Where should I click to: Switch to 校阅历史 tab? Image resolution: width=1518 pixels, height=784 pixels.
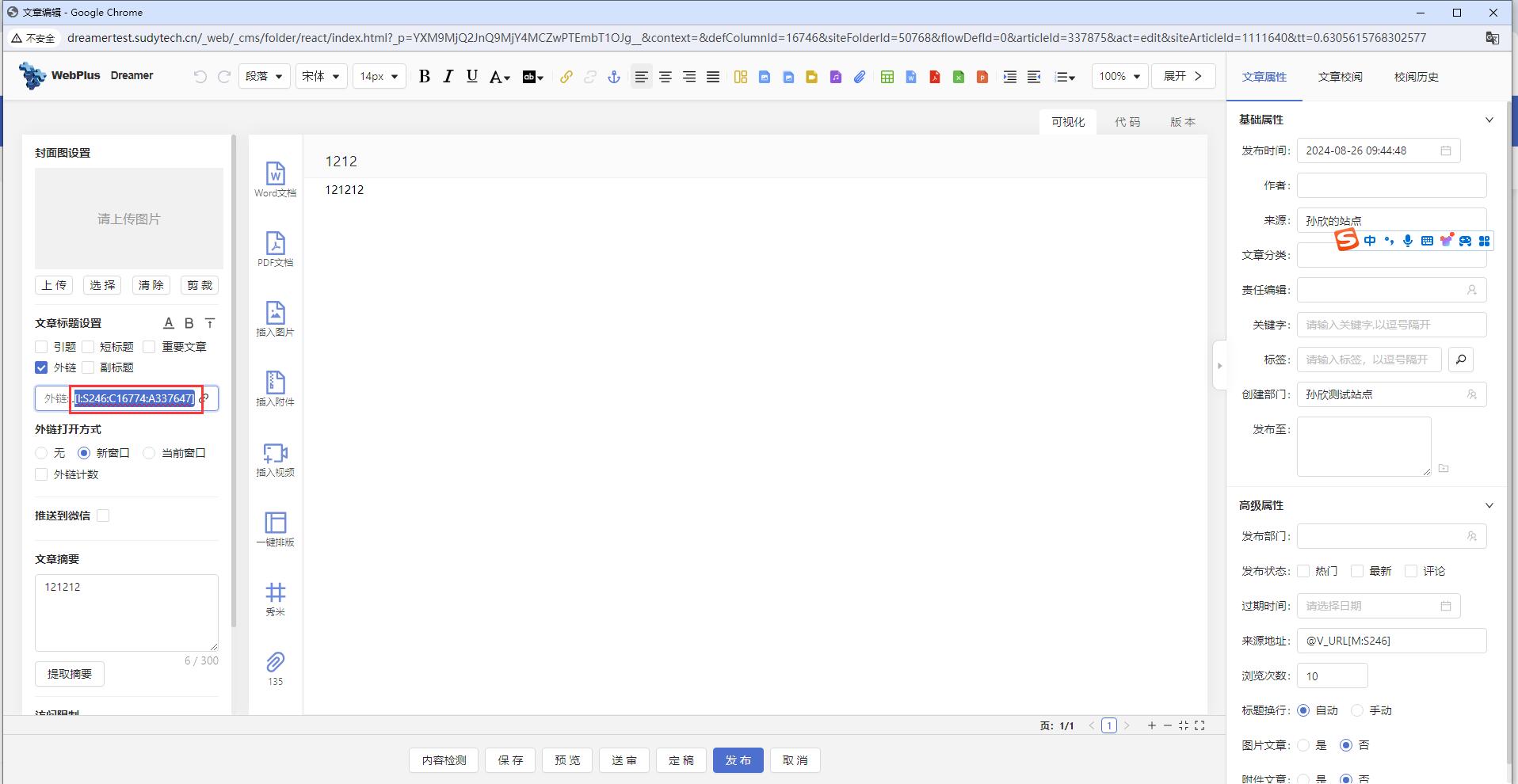tap(1417, 77)
